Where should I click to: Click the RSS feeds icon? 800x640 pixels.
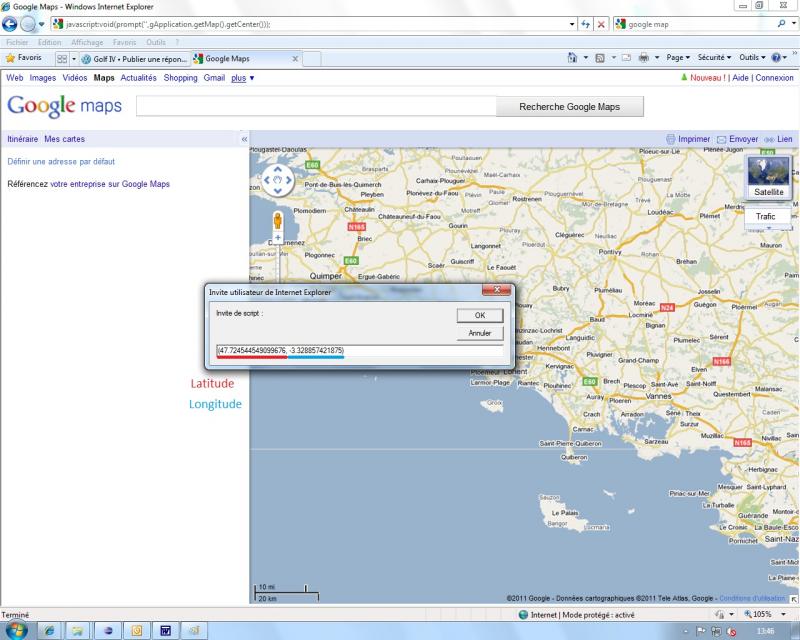600,58
